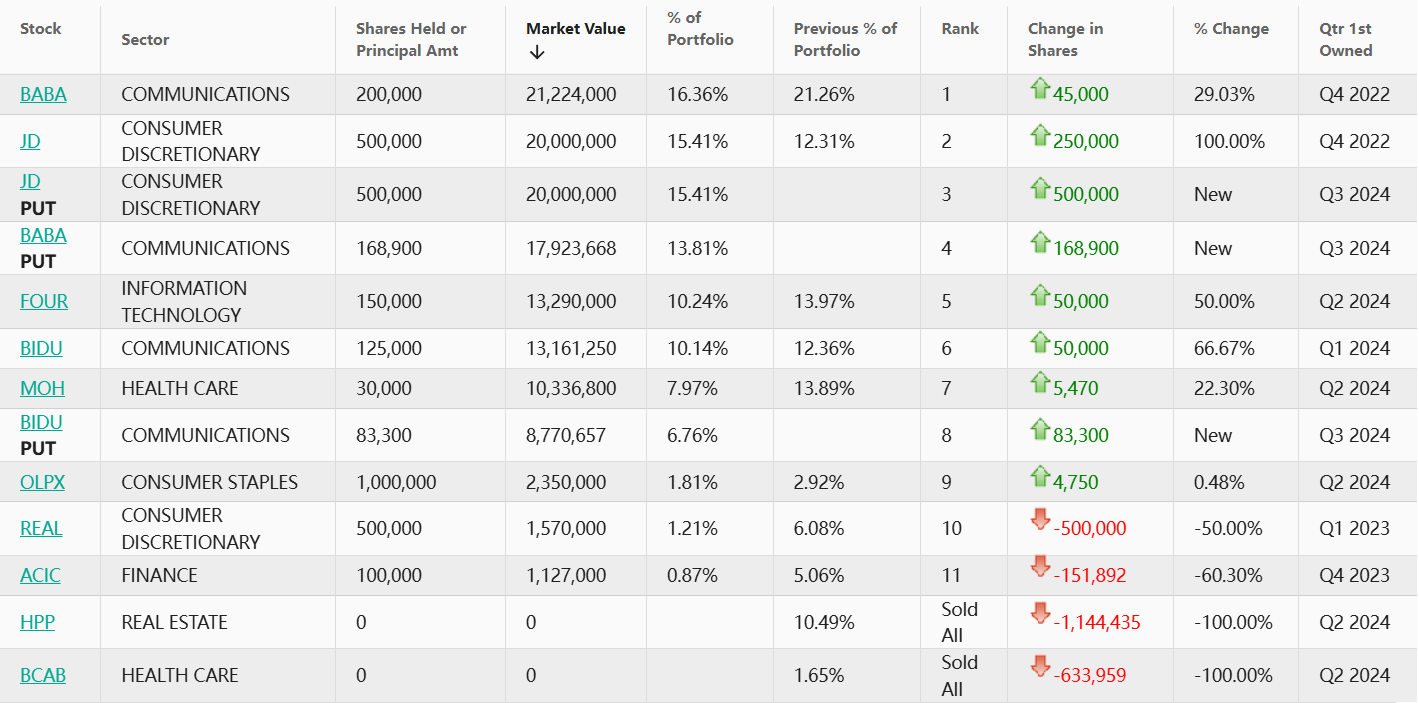Click red down arrow beside -500,000
This screenshot has width=1419, height=703.
(x=1040, y=520)
